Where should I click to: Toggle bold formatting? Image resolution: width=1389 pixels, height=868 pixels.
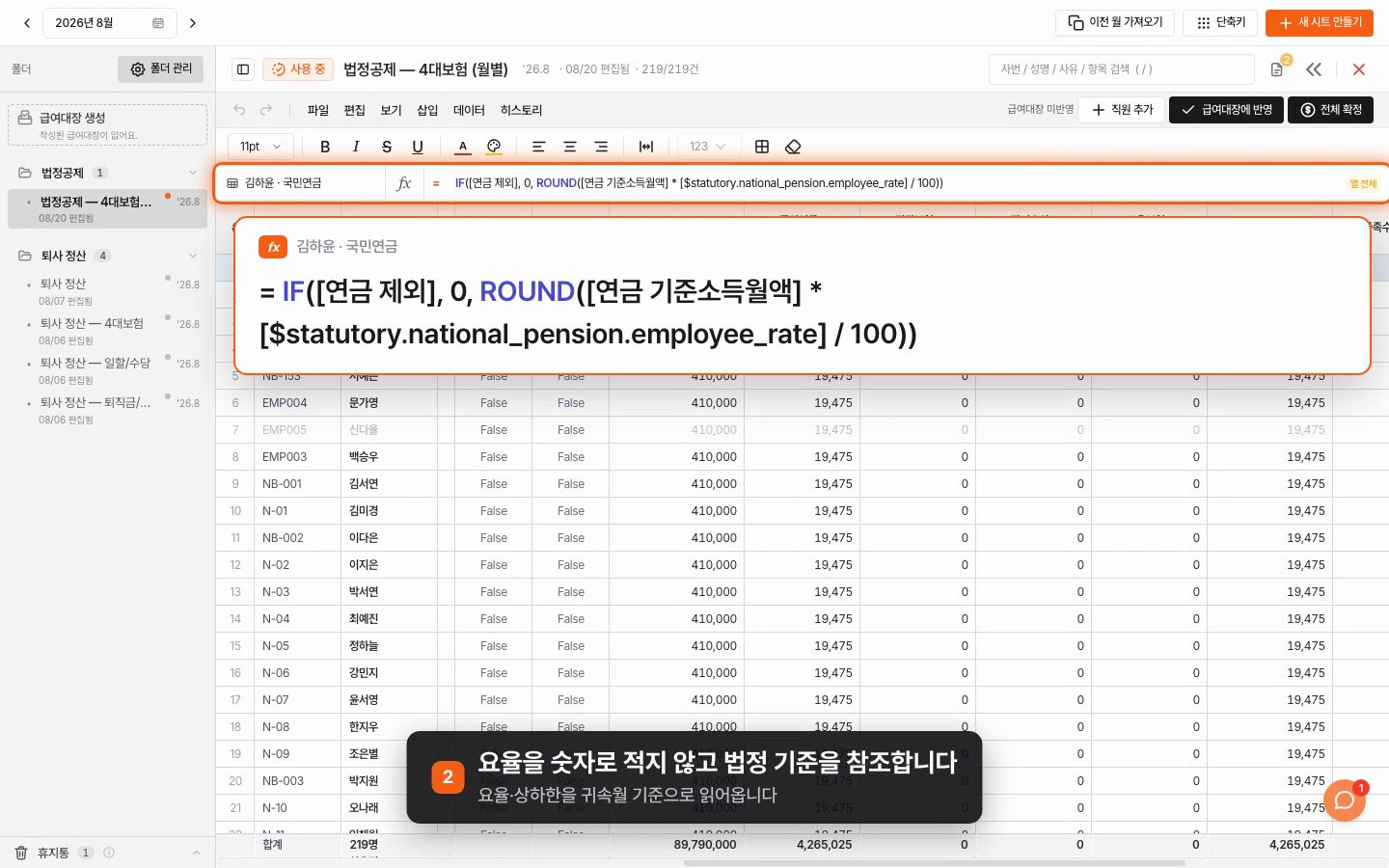coord(325,147)
